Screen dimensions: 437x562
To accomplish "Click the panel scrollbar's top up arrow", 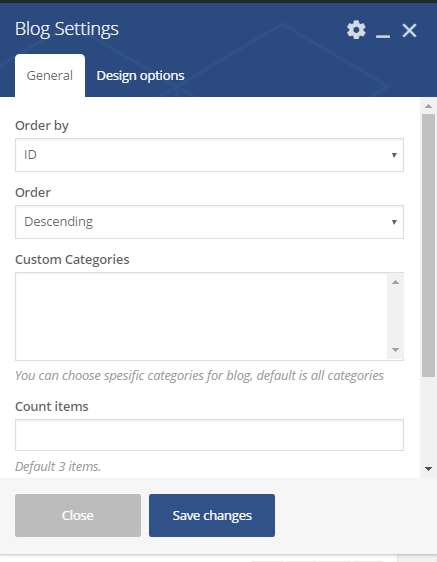I will (428, 106).
